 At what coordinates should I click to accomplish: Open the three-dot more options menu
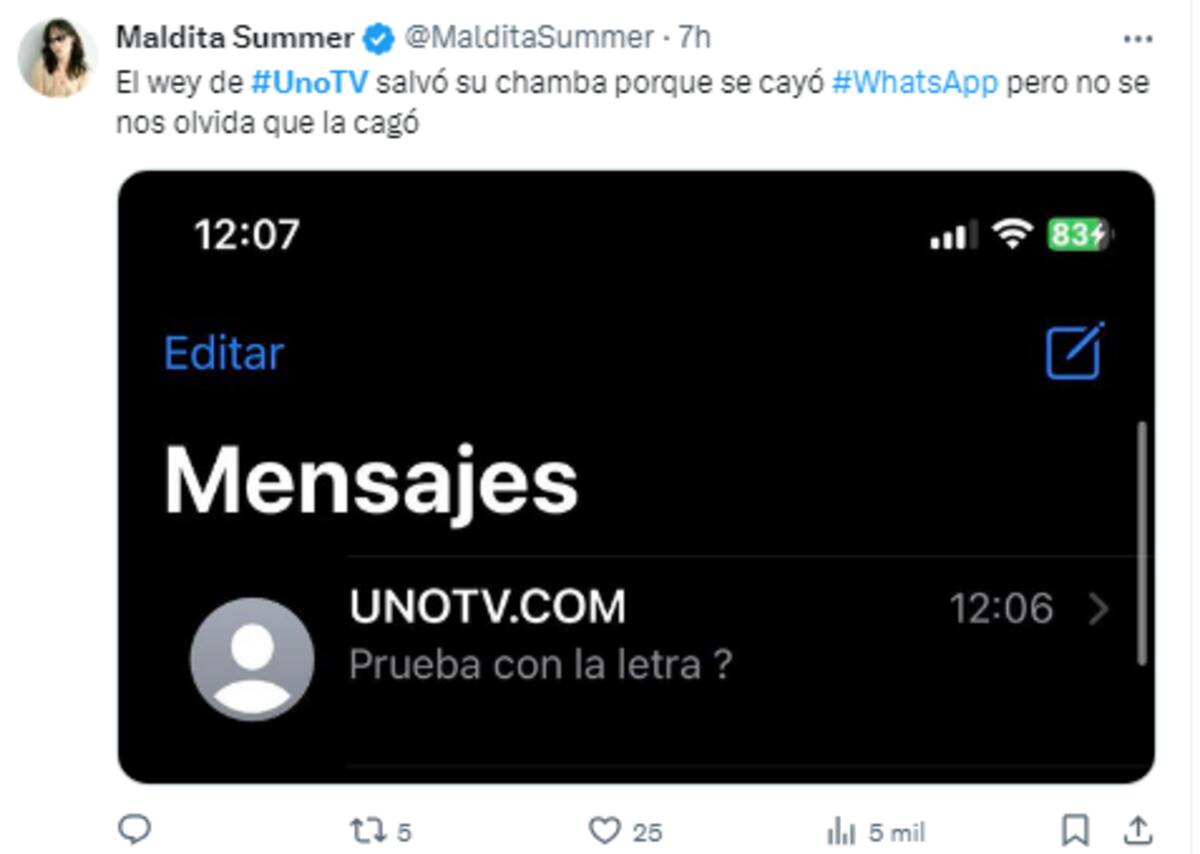tap(1138, 39)
